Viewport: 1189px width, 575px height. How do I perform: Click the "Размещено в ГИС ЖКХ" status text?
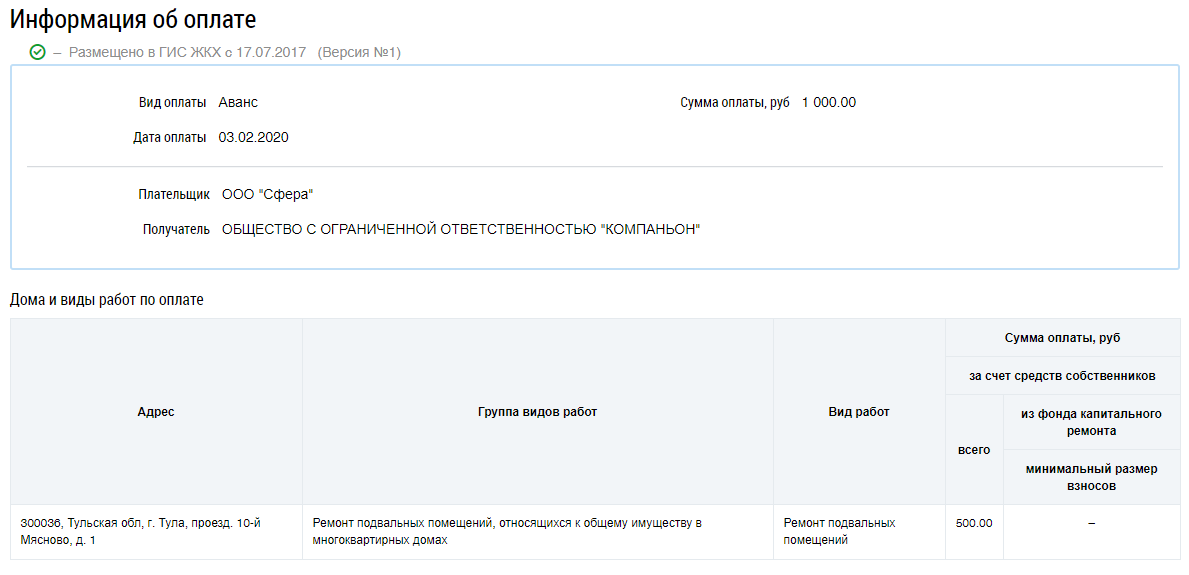tap(188, 52)
